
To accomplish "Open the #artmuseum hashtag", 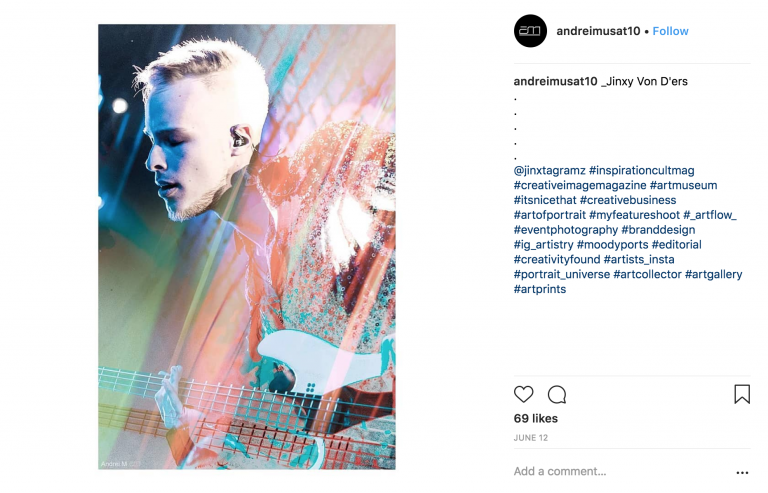I will (683, 186).
